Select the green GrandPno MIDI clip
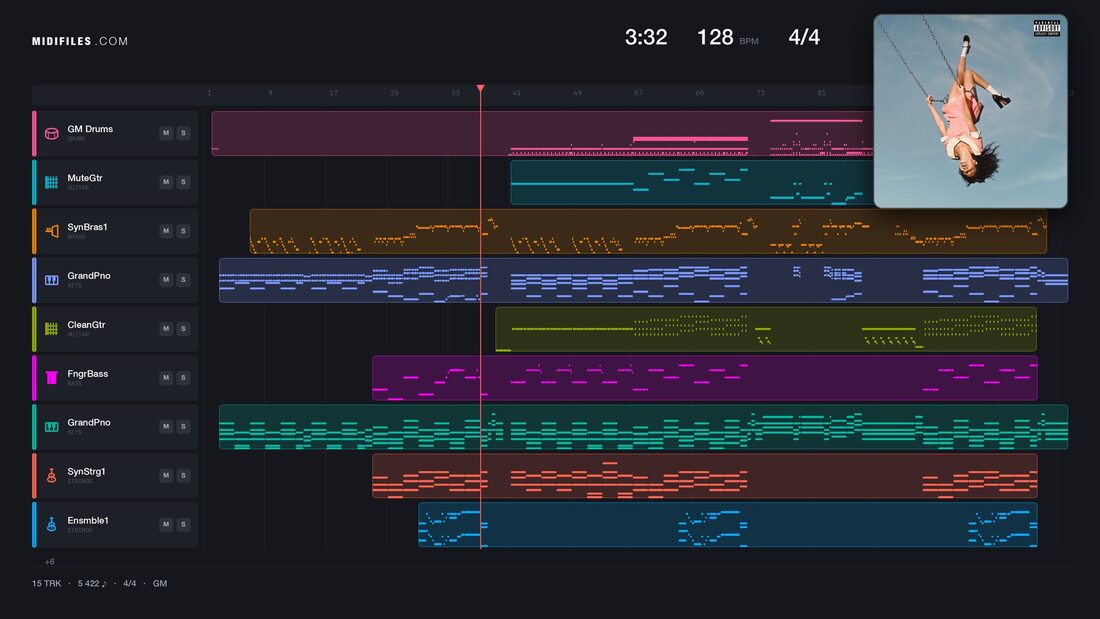This screenshot has width=1100, height=619. tap(643, 427)
